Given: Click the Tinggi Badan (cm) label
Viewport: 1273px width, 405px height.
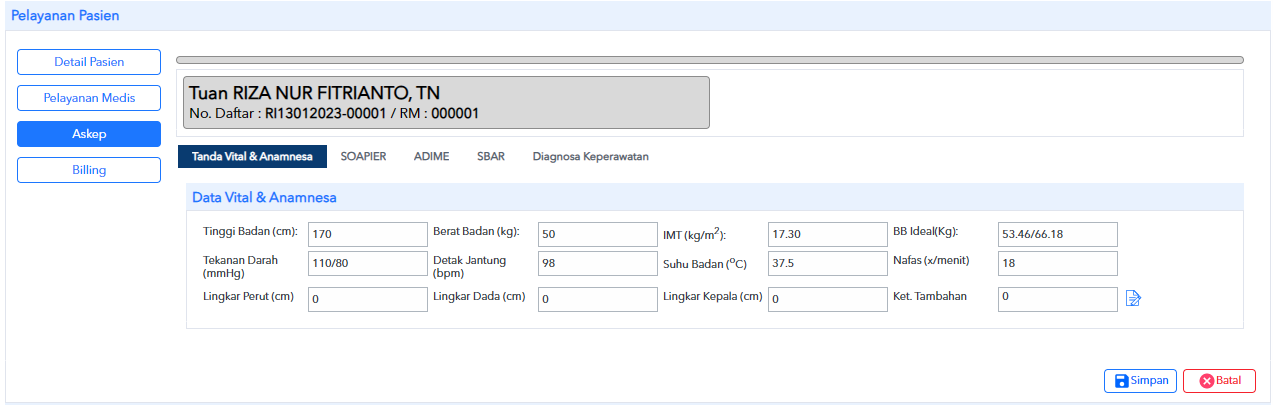Looking at the screenshot, I should 250,231.
